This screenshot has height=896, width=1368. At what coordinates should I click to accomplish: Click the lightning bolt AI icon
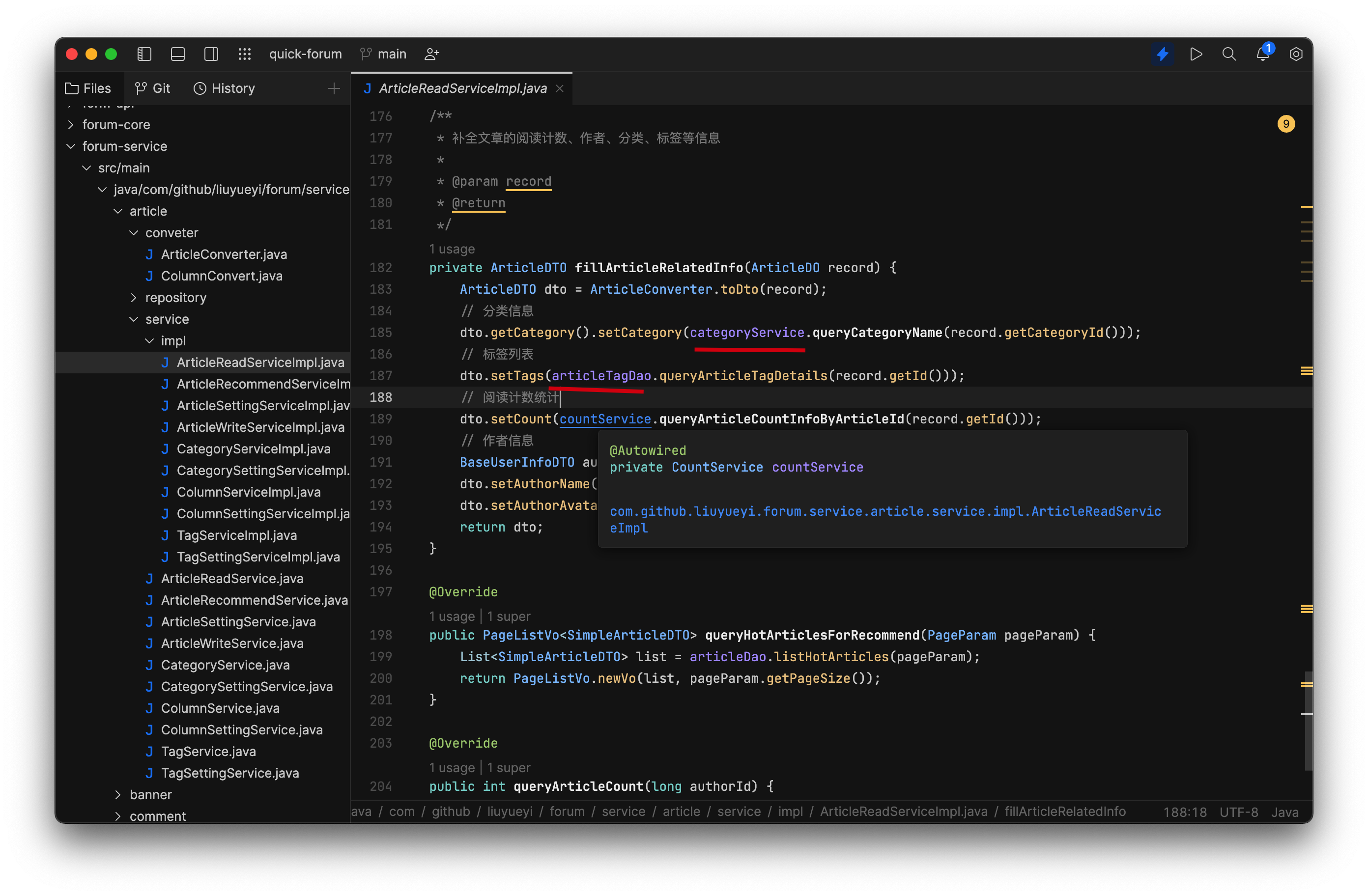click(x=1162, y=54)
